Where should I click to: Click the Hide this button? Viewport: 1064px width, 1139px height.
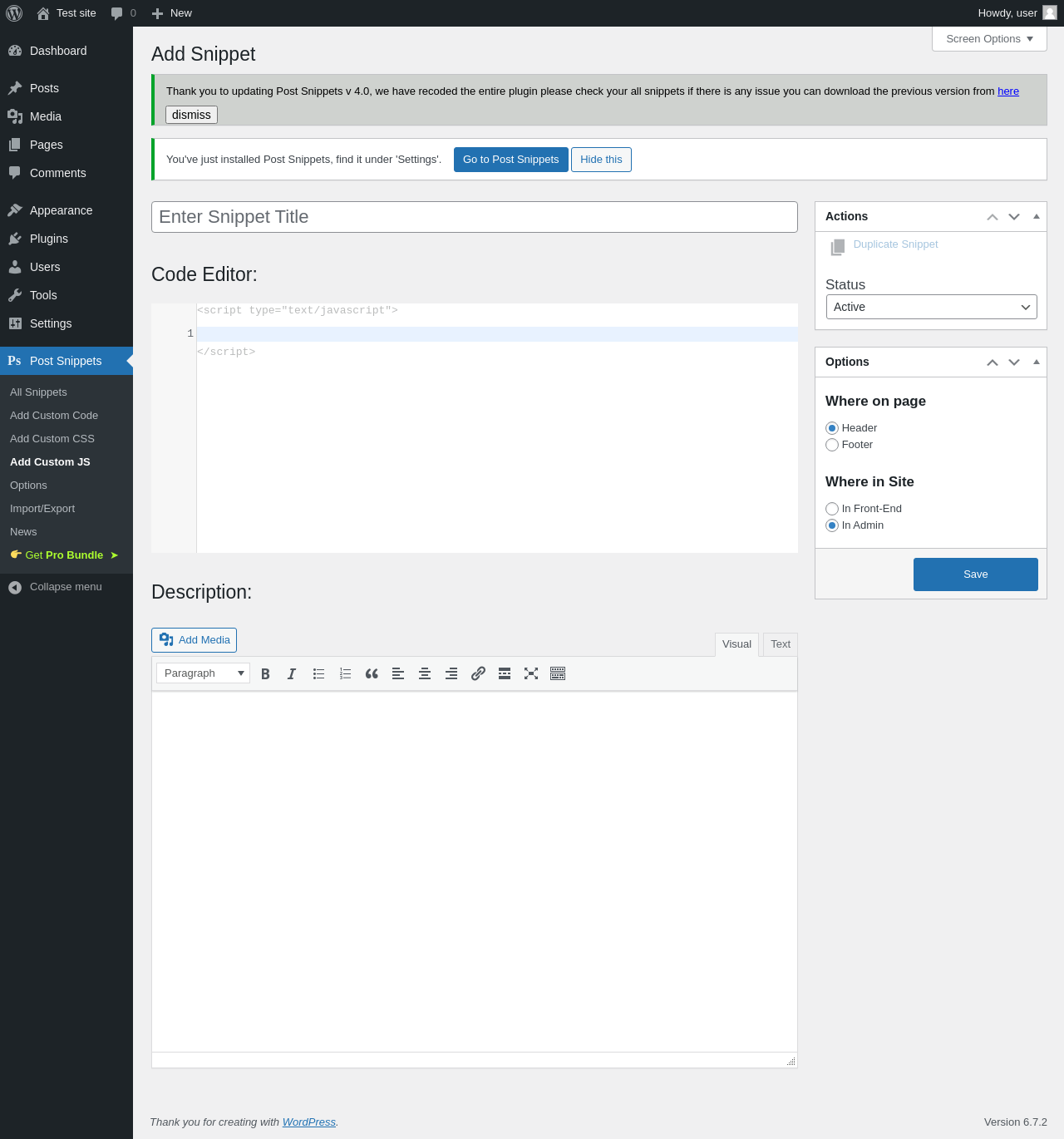pyautogui.click(x=601, y=160)
